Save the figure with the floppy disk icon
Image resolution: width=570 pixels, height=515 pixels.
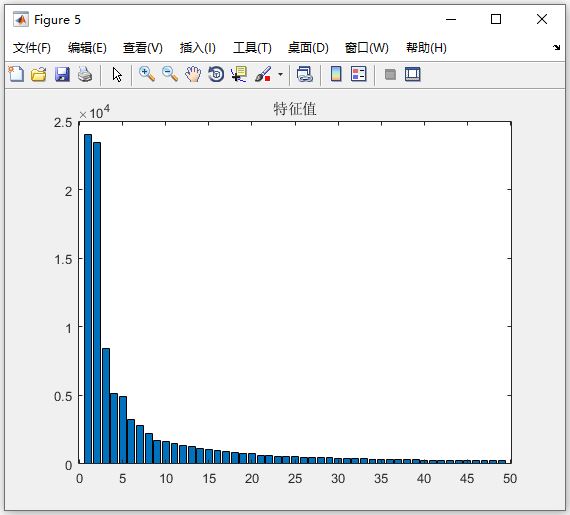62,74
